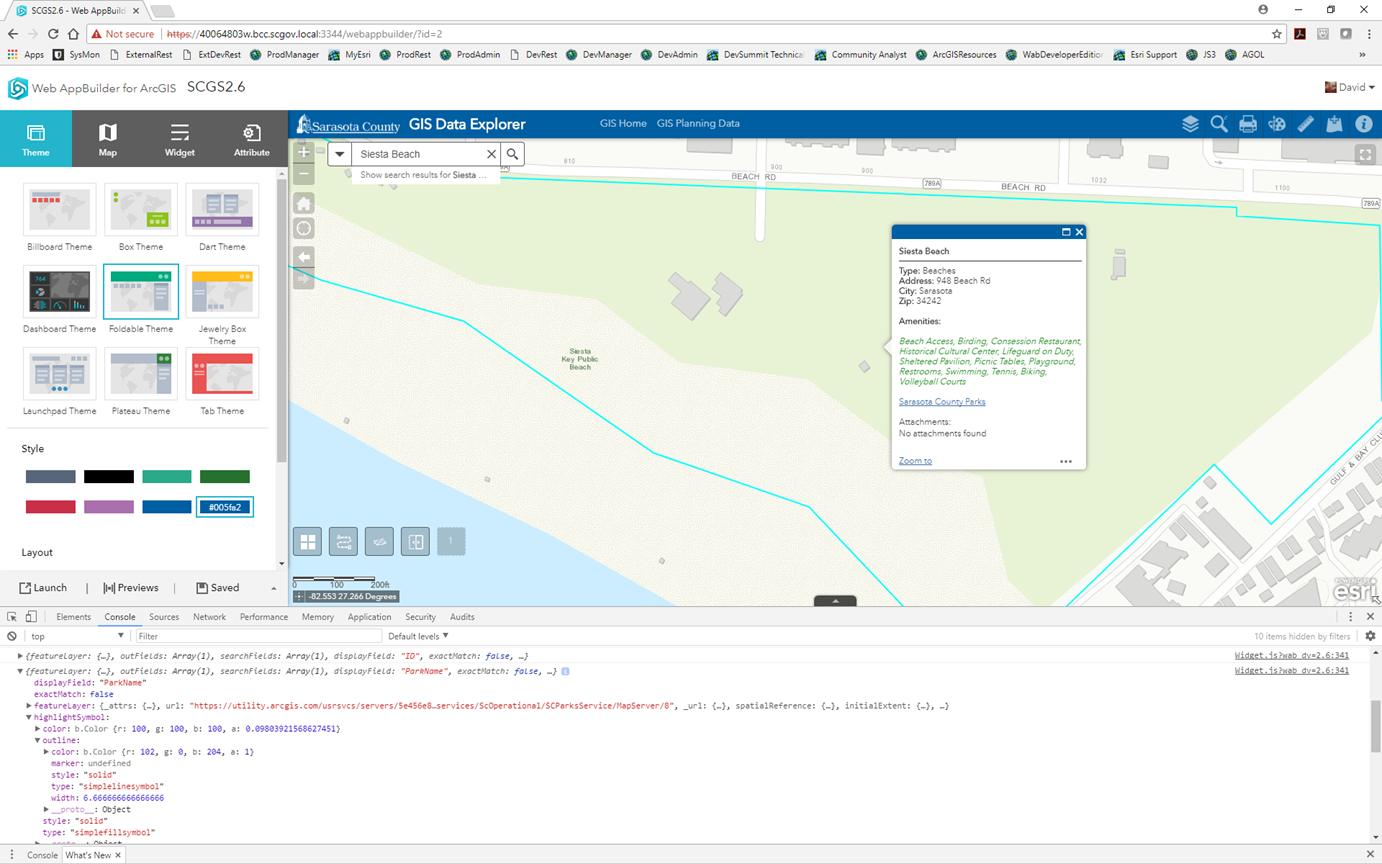
Task: Close the Siesta Beach popup
Action: click(x=1079, y=232)
